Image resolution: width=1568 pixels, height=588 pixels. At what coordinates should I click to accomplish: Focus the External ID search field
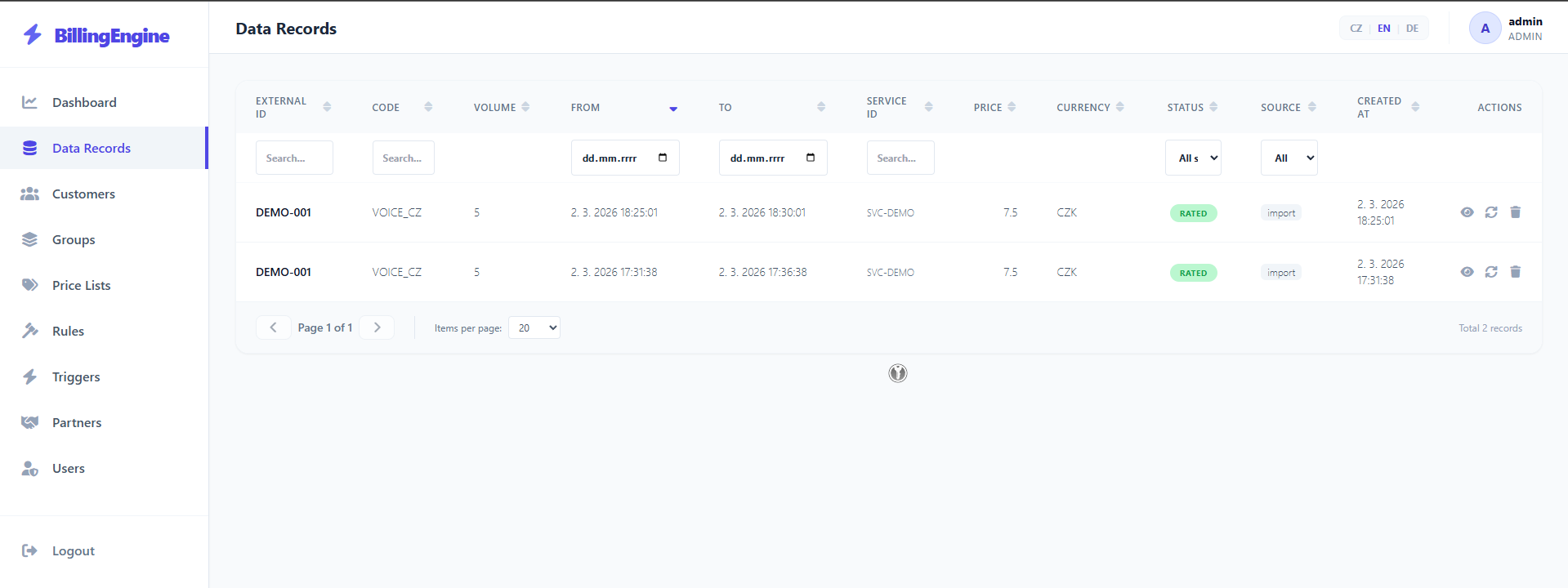point(294,158)
